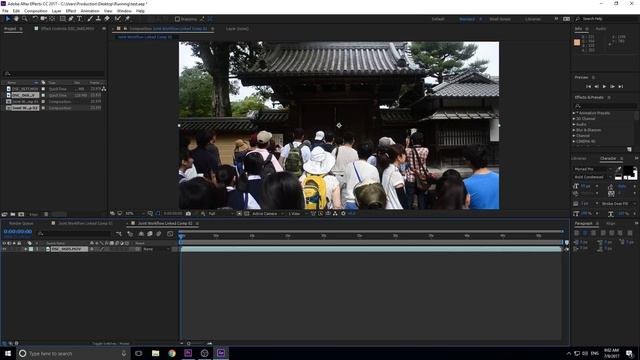Image resolution: width=640 pixels, height=360 pixels.
Task: Expand the 3D Channel effects category
Action: click(574, 119)
